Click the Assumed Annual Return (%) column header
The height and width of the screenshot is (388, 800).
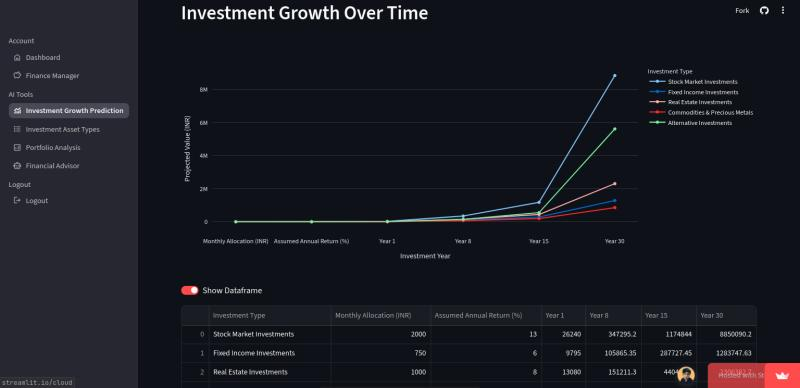[x=486, y=316]
